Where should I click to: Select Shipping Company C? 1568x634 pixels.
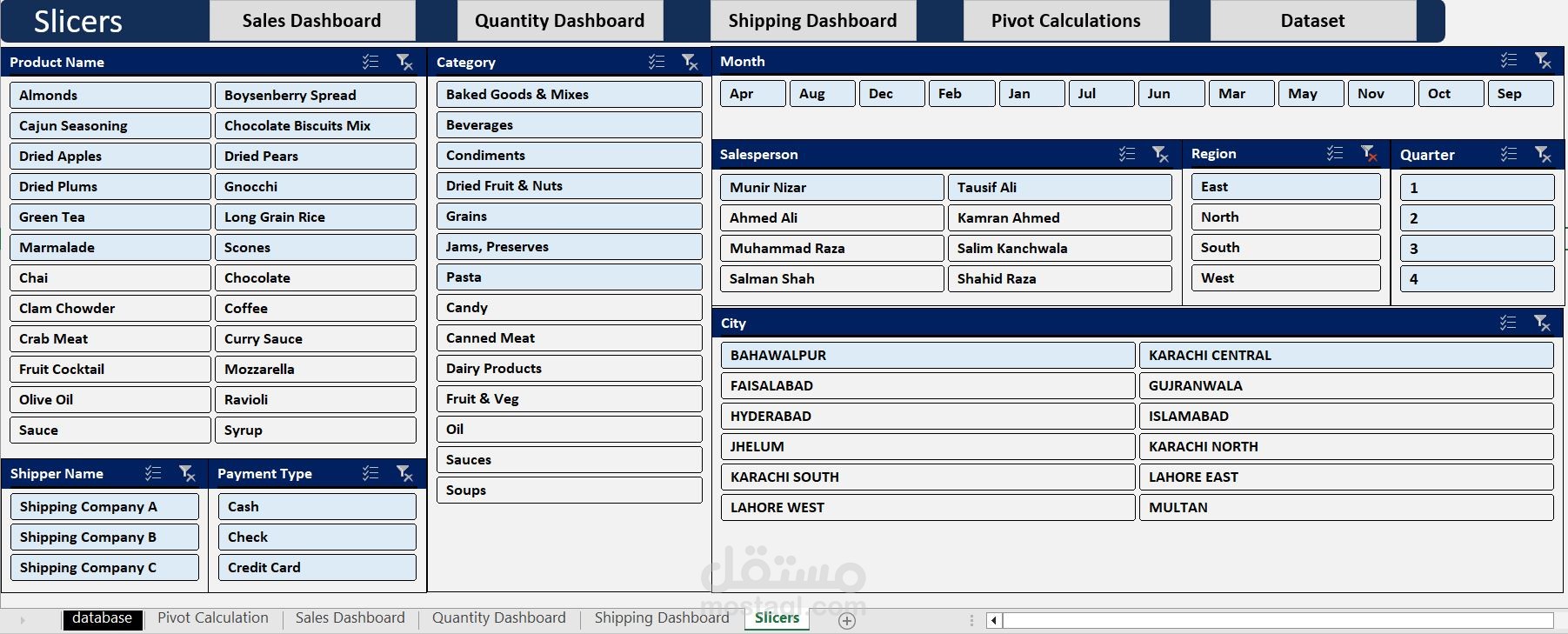(x=105, y=568)
